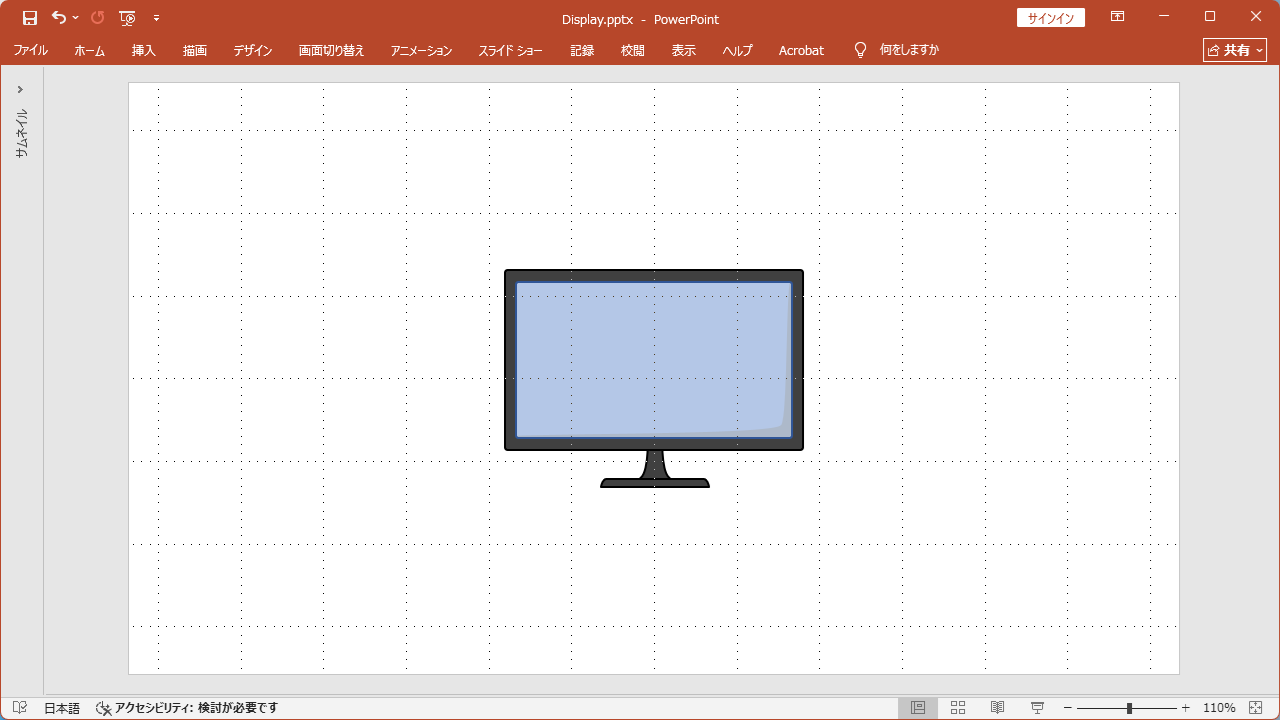
Task: Expand the Undo dropdown arrow
Action: [75, 18]
